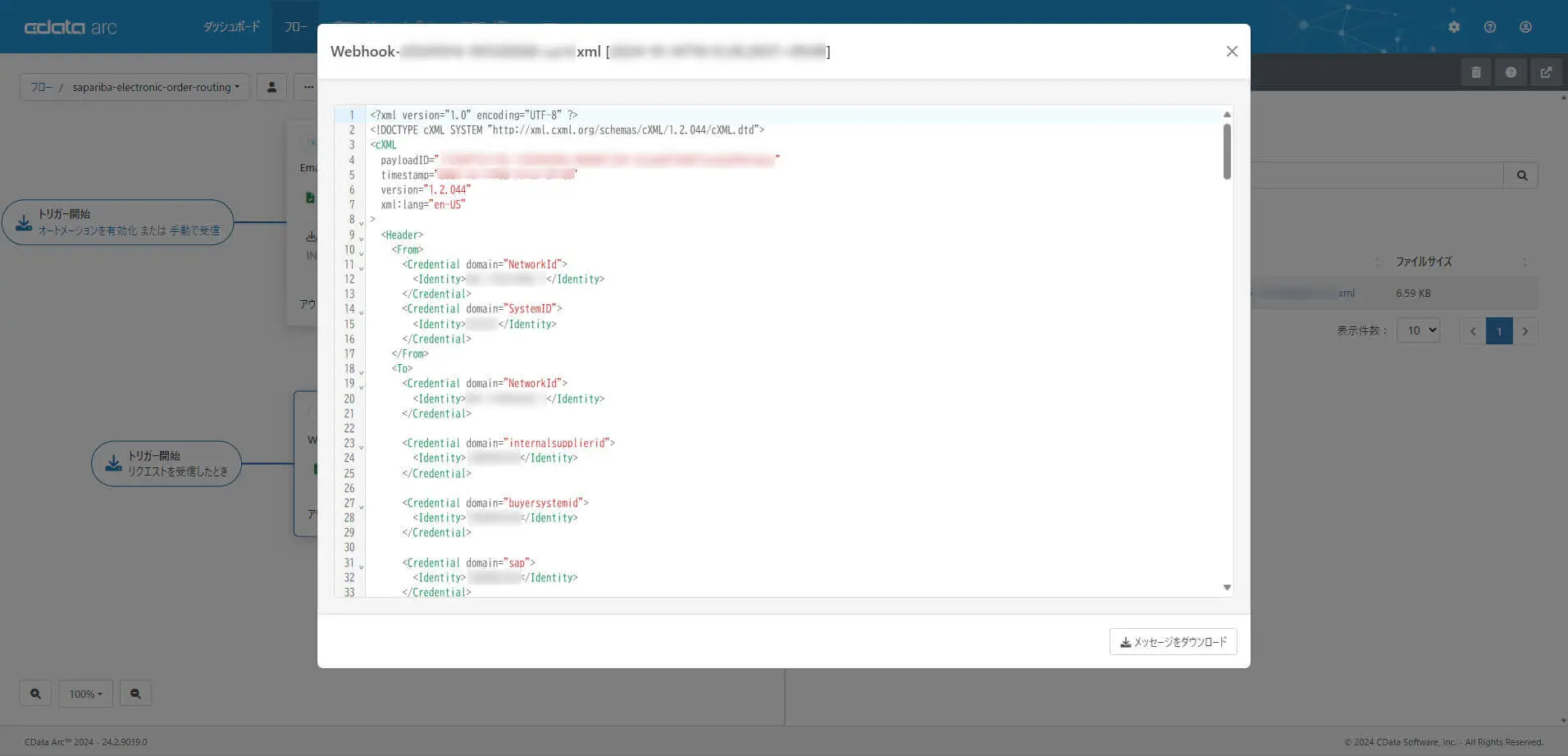Collapse the cXML element fold arrow at line 8
The width and height of the screenshot is (1568, 756).
pos(362,222)
